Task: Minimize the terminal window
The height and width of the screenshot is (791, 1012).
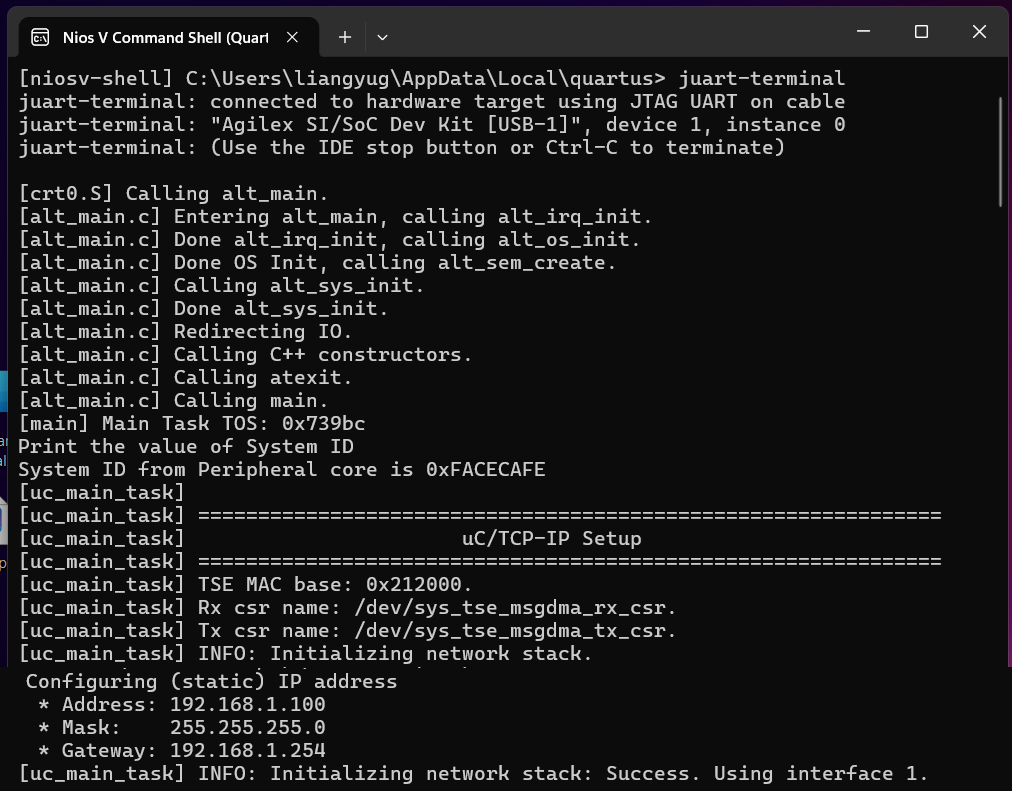Action: [863, 32]
